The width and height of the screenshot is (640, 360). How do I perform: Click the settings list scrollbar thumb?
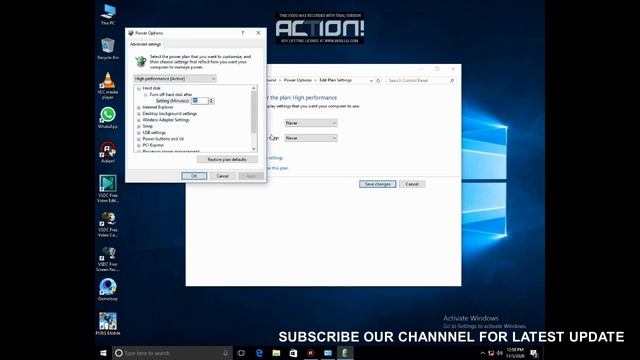click(254, 112)
